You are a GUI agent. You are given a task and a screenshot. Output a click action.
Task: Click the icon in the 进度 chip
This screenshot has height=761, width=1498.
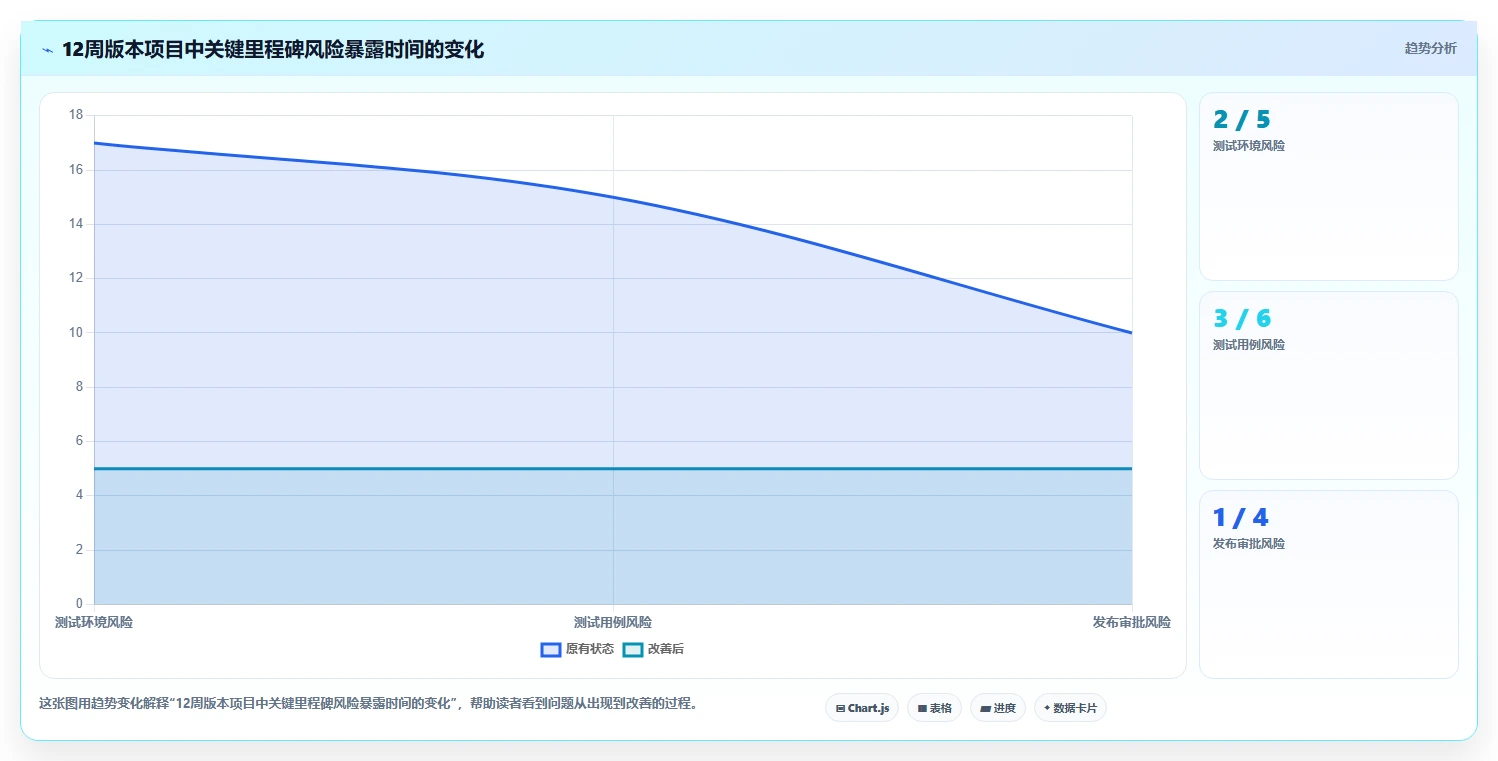985,708
